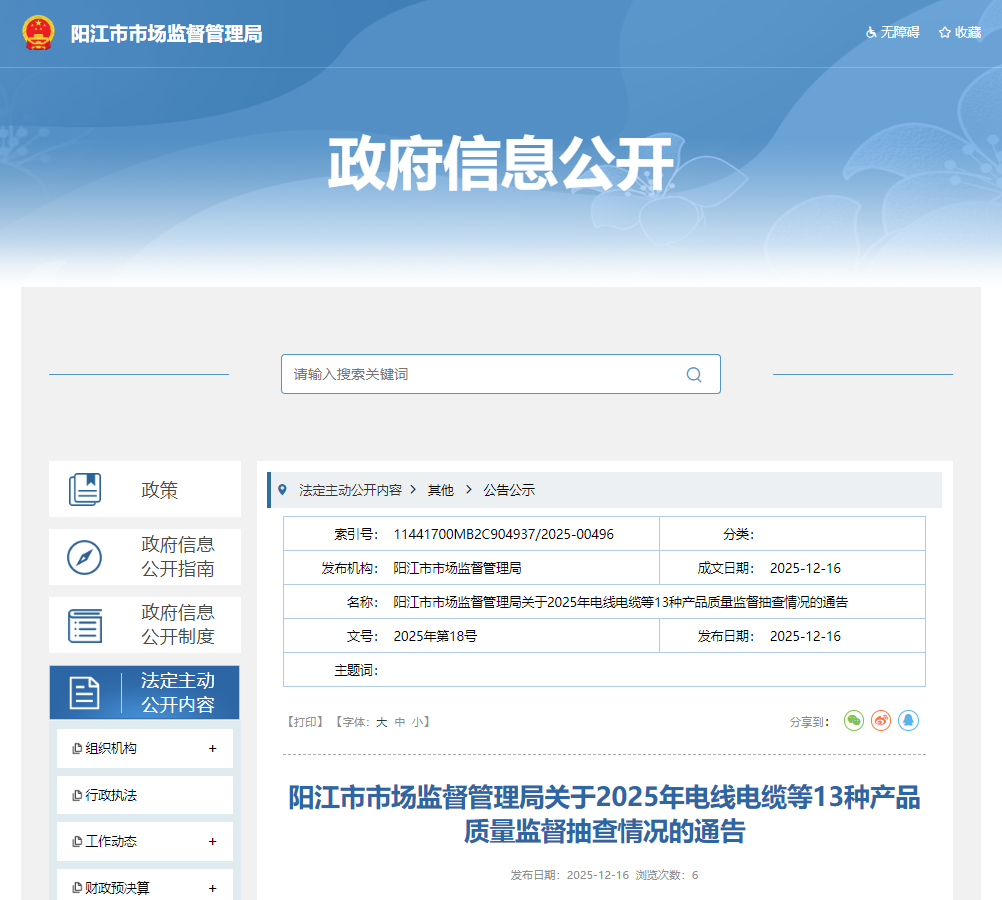Open the 行政执法 sidebar item
1002x900 pixels.
click(111, 796)
